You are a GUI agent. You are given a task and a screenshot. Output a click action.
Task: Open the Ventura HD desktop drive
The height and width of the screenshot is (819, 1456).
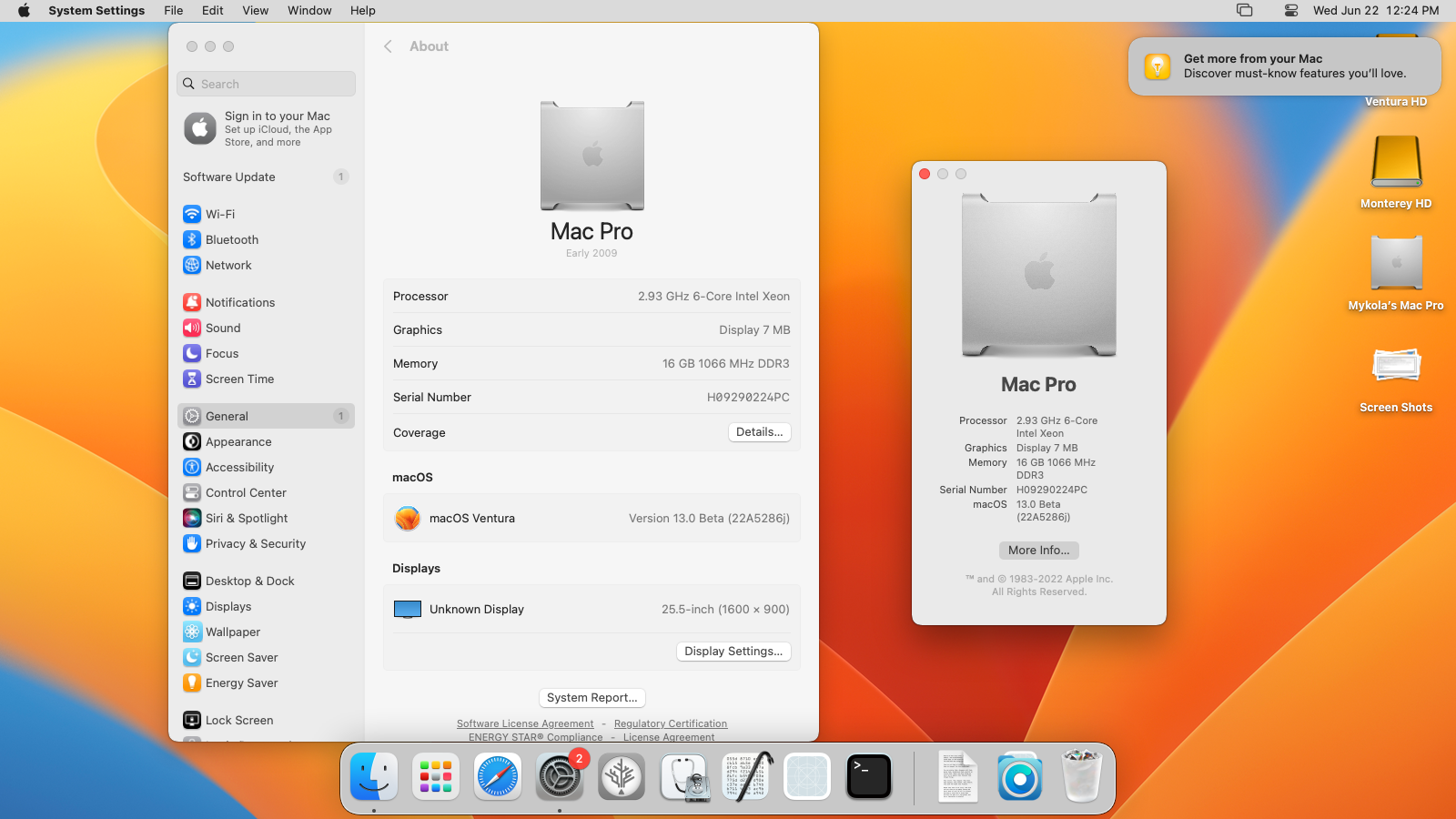pyautogui.click(x=1396, y=101)
